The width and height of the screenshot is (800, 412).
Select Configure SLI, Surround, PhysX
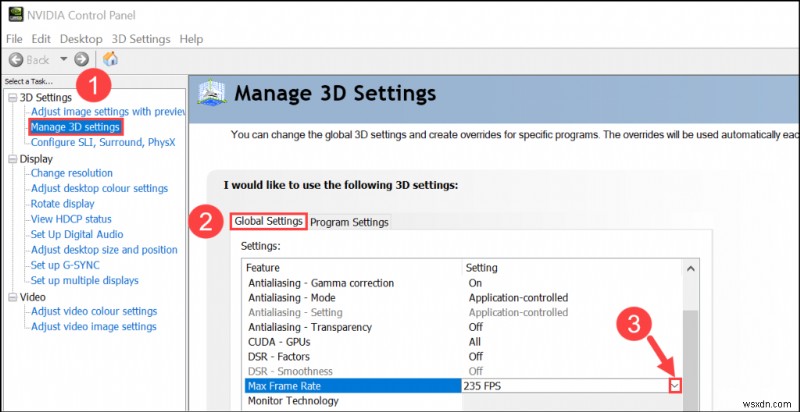102,142
